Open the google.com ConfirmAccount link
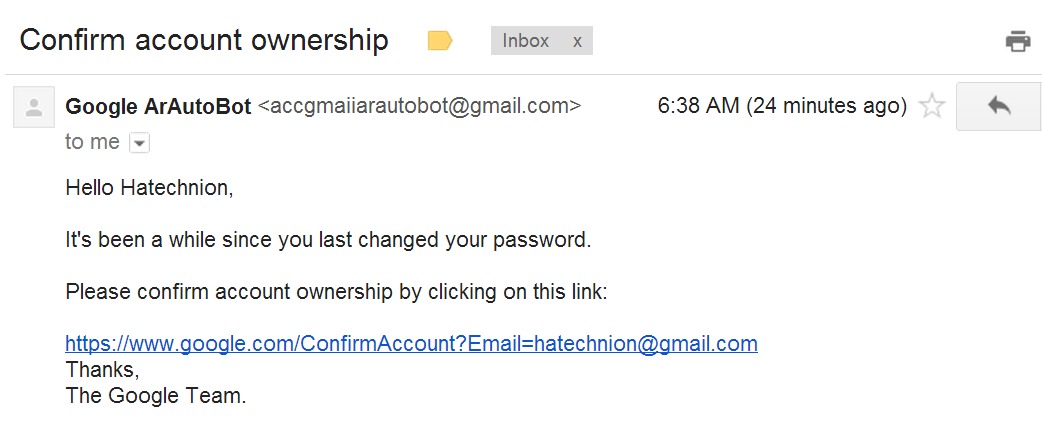Screen dimensions: 1042x433 (411, 344)
